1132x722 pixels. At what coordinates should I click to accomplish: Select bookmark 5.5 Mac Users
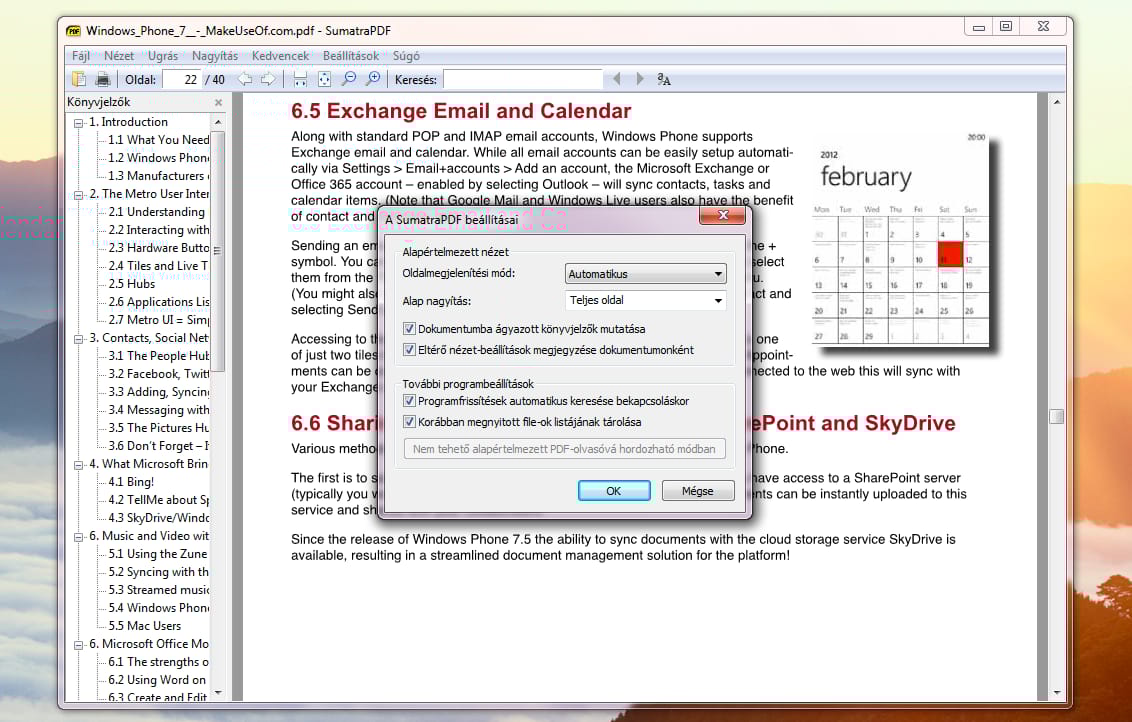tap(145, 626)
